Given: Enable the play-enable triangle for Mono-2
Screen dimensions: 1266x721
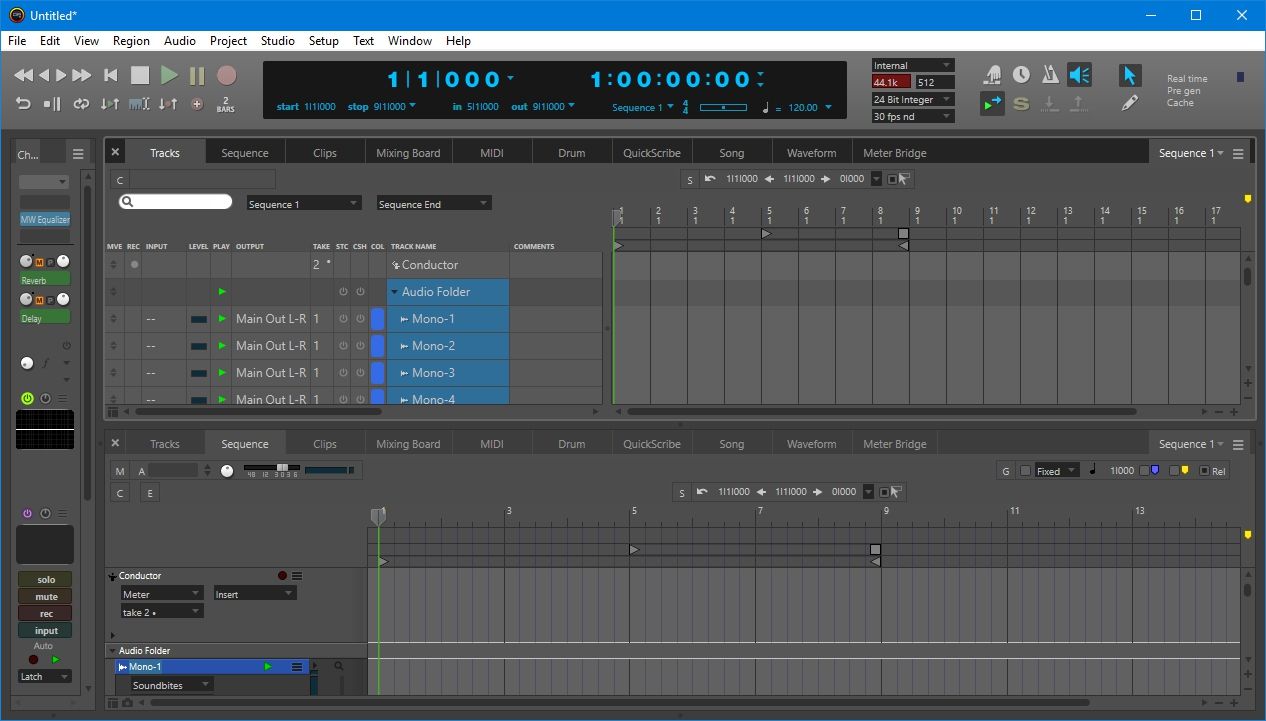Looking at the screenshot, I should pos(222,345).
